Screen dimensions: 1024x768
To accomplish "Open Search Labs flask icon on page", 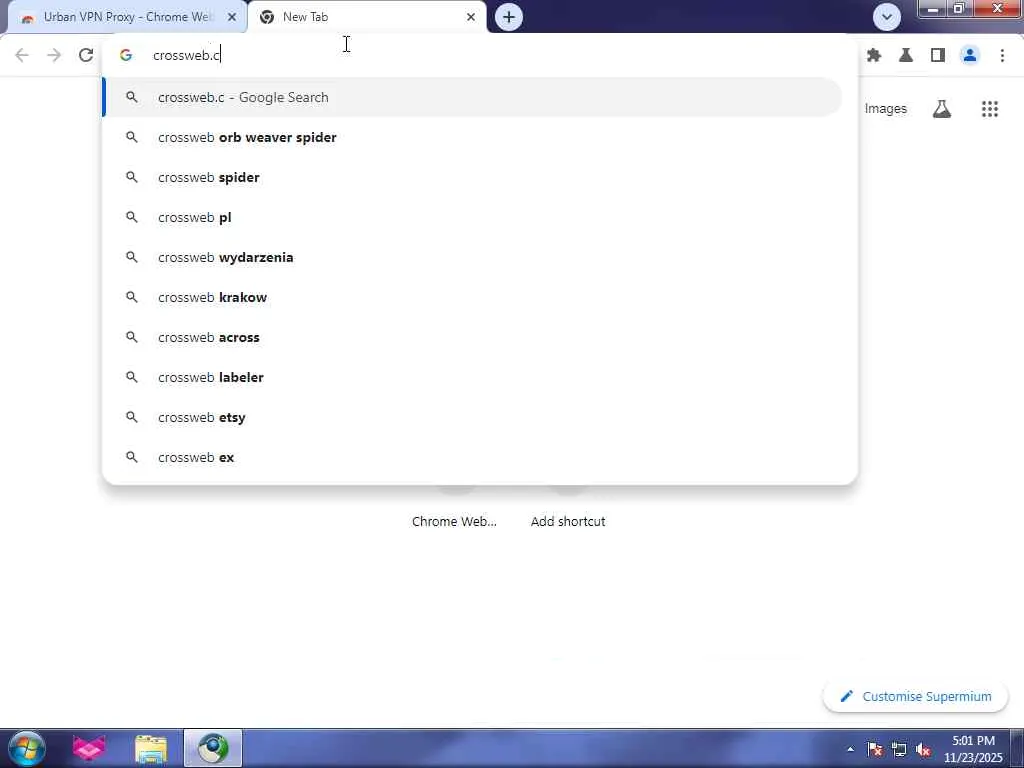I will tap(942, 109).
